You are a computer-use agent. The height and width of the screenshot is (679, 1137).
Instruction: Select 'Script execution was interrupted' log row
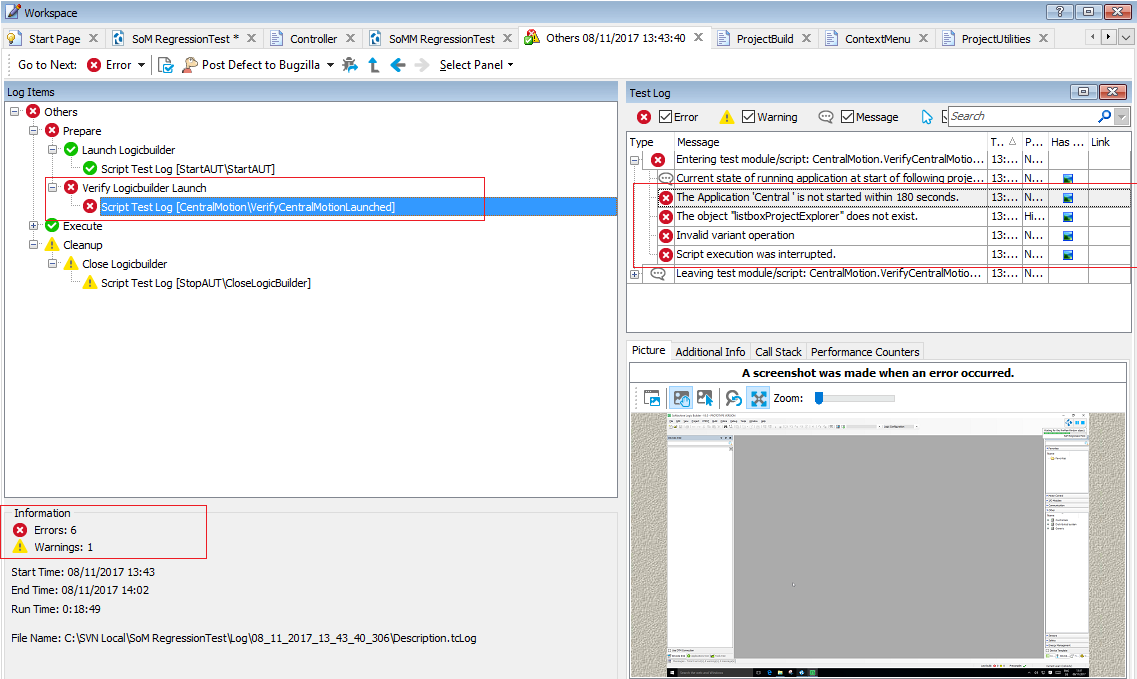(755, 255)
